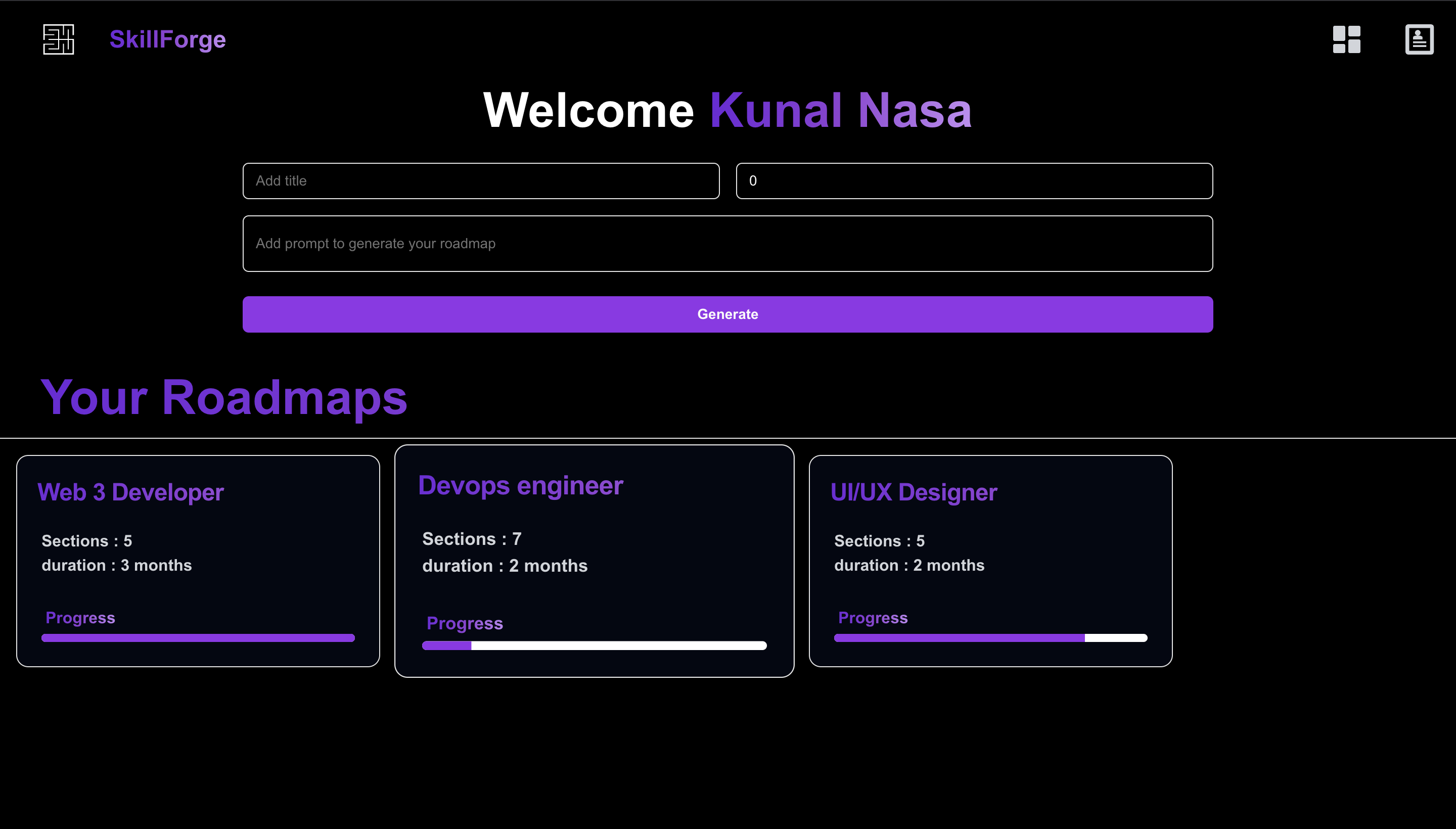
Task: Click the Your Roadmaps heading
Action: click(x=224, y=397)
